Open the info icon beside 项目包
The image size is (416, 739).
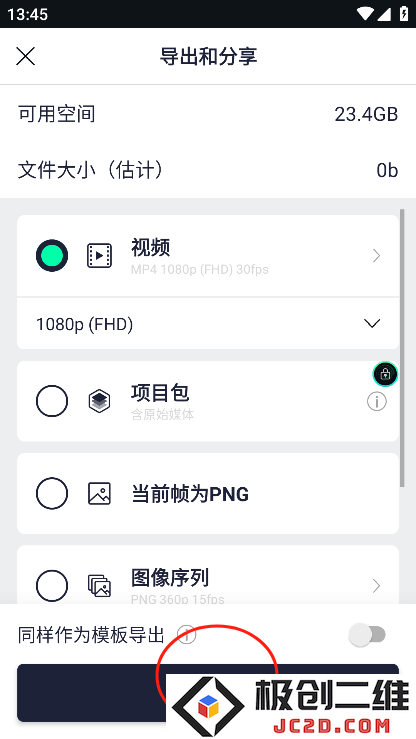(x=376, y=402)
